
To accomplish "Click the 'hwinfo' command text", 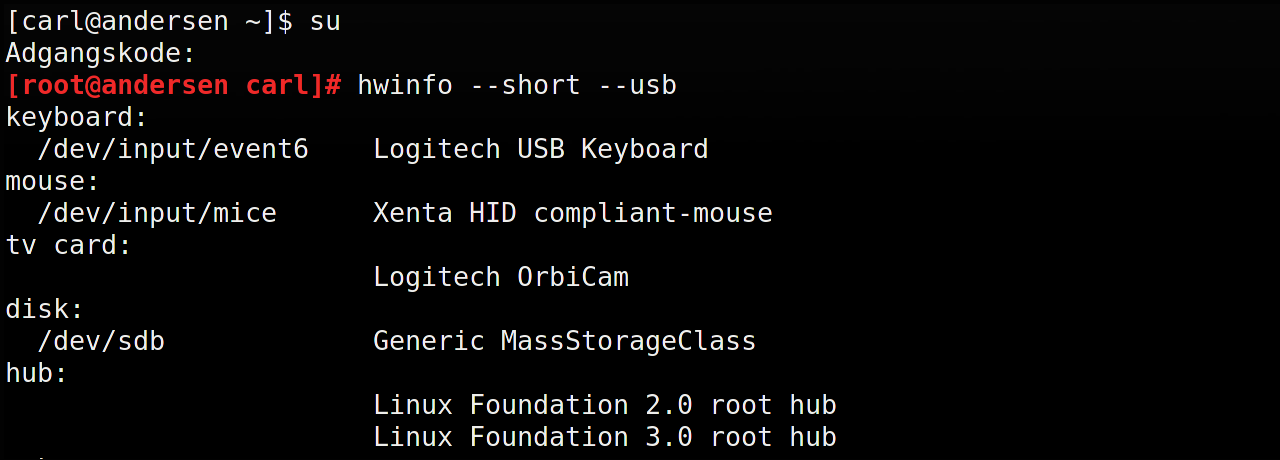I will (x=405, y=85).
